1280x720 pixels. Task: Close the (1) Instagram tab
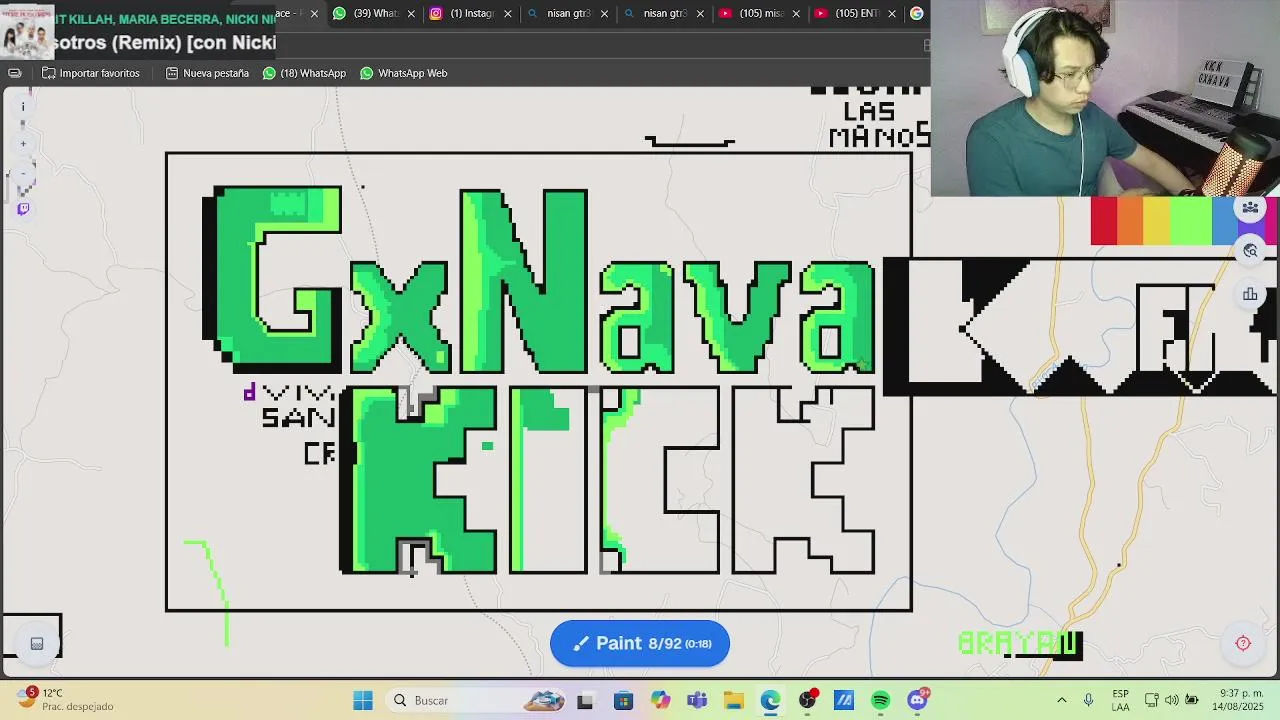coord(507,14)
